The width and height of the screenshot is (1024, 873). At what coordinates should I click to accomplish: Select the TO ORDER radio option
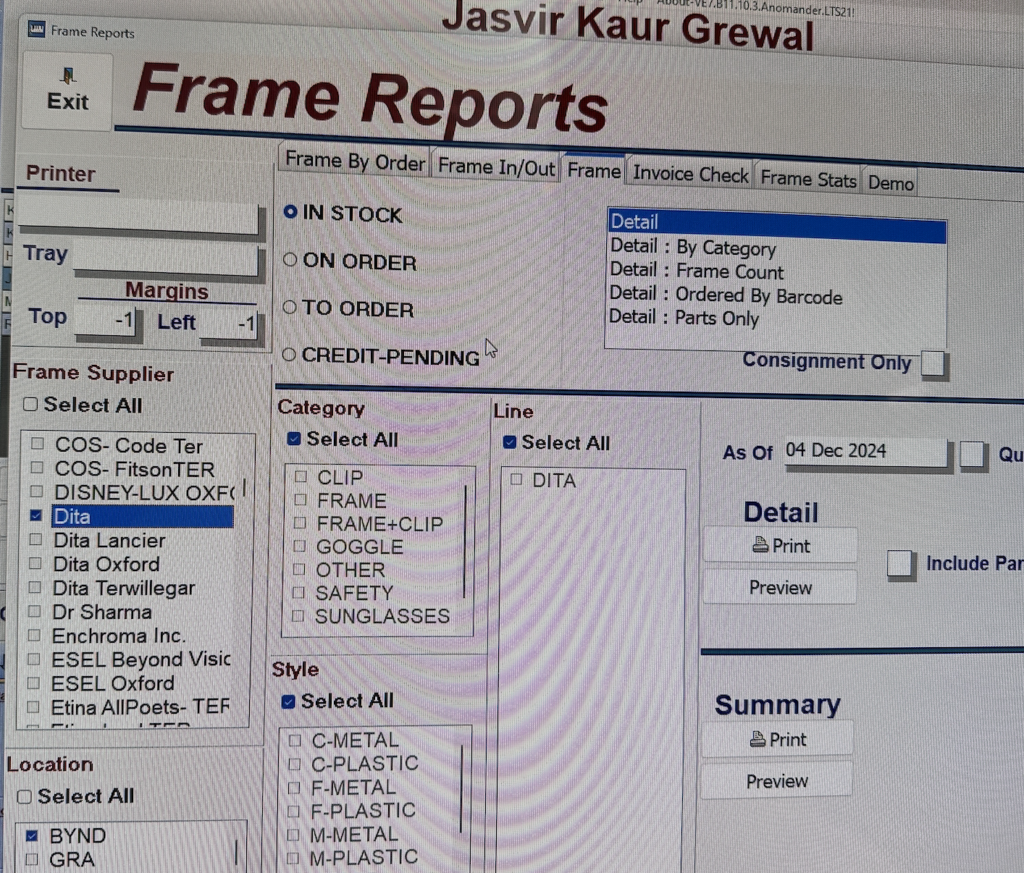289,307
